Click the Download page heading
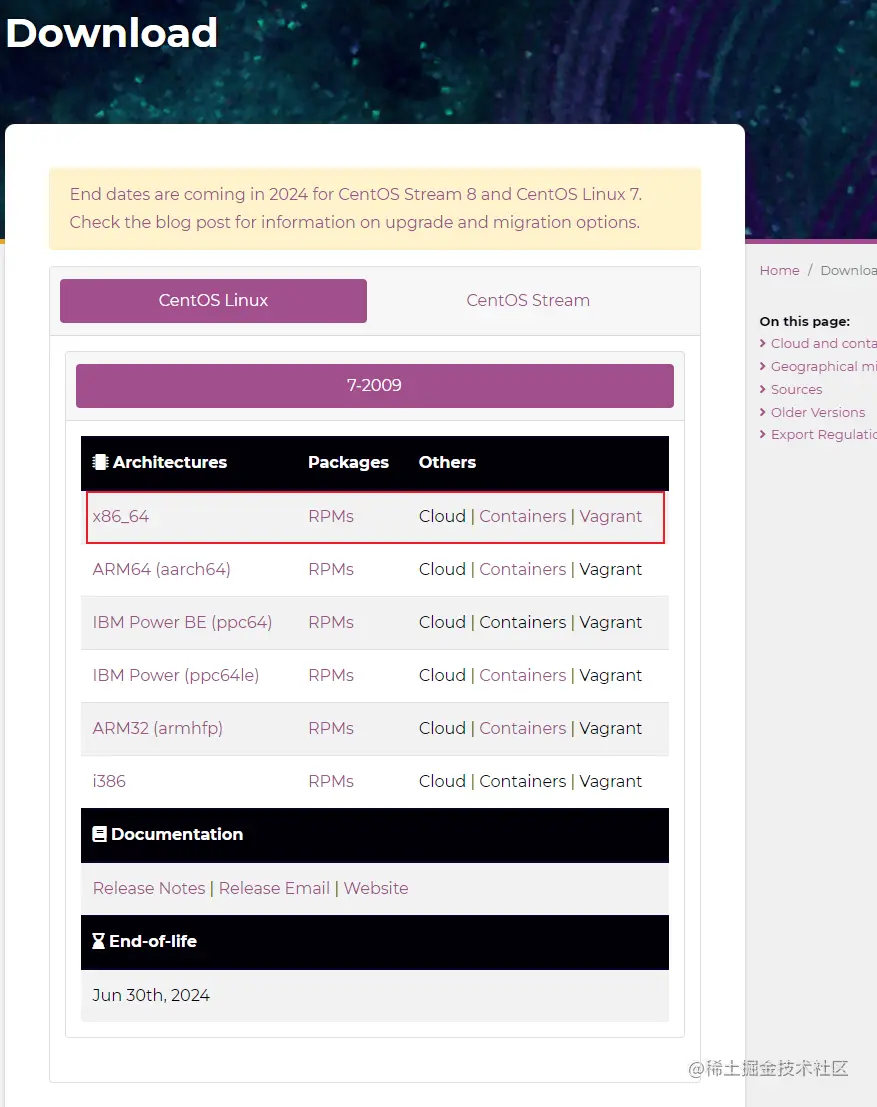 (x=112, y=32)
